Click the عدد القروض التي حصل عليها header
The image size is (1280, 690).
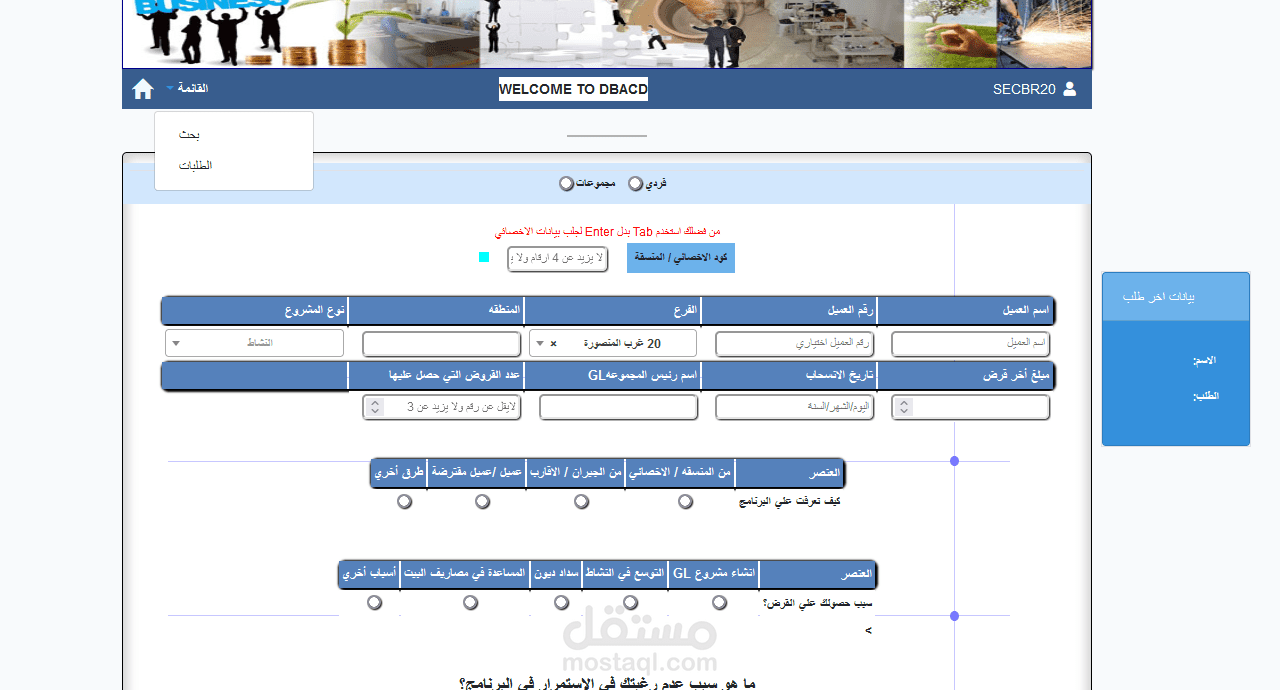pos(436,375)
